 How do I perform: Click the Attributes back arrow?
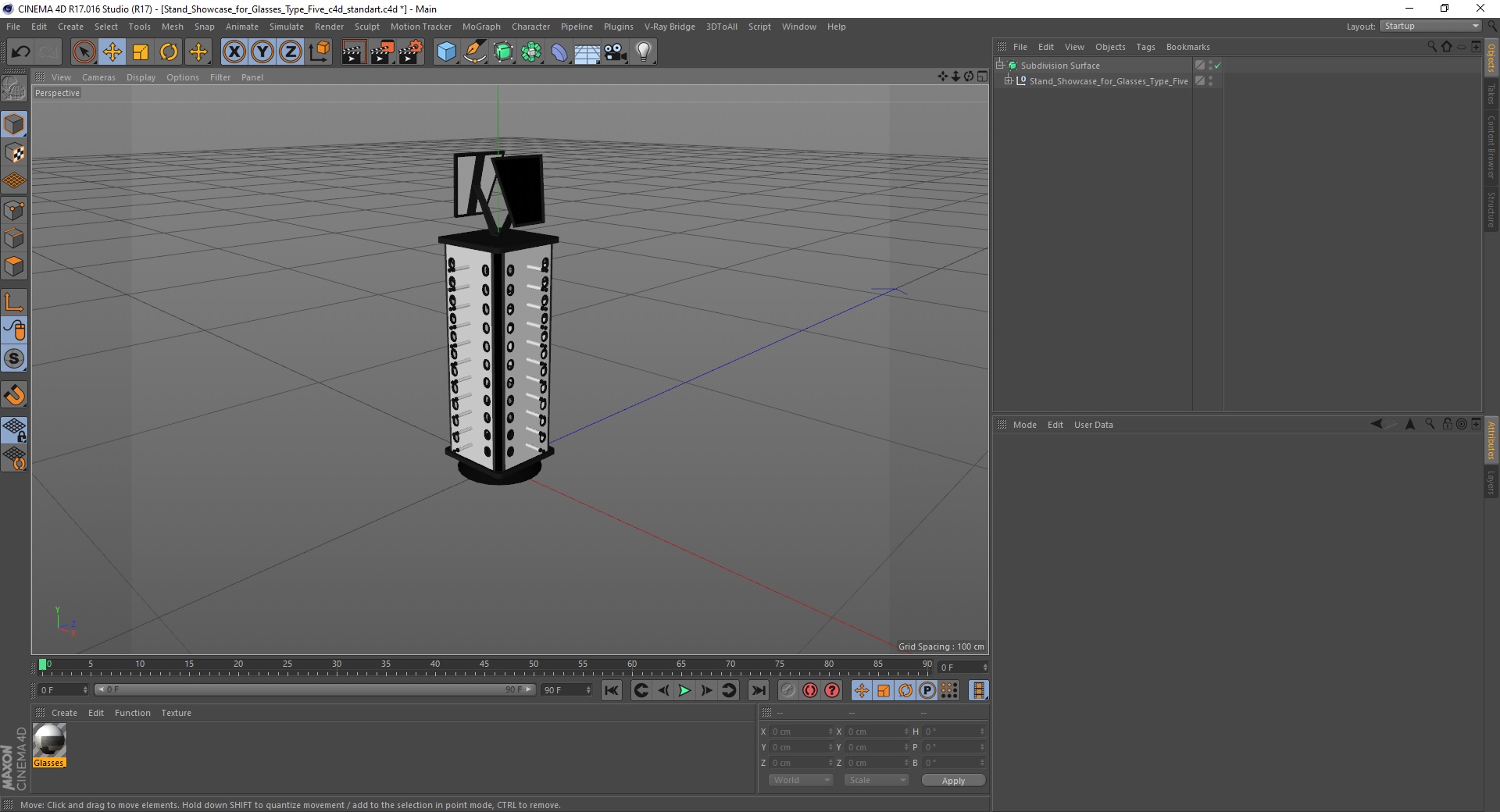(1377, 424)
